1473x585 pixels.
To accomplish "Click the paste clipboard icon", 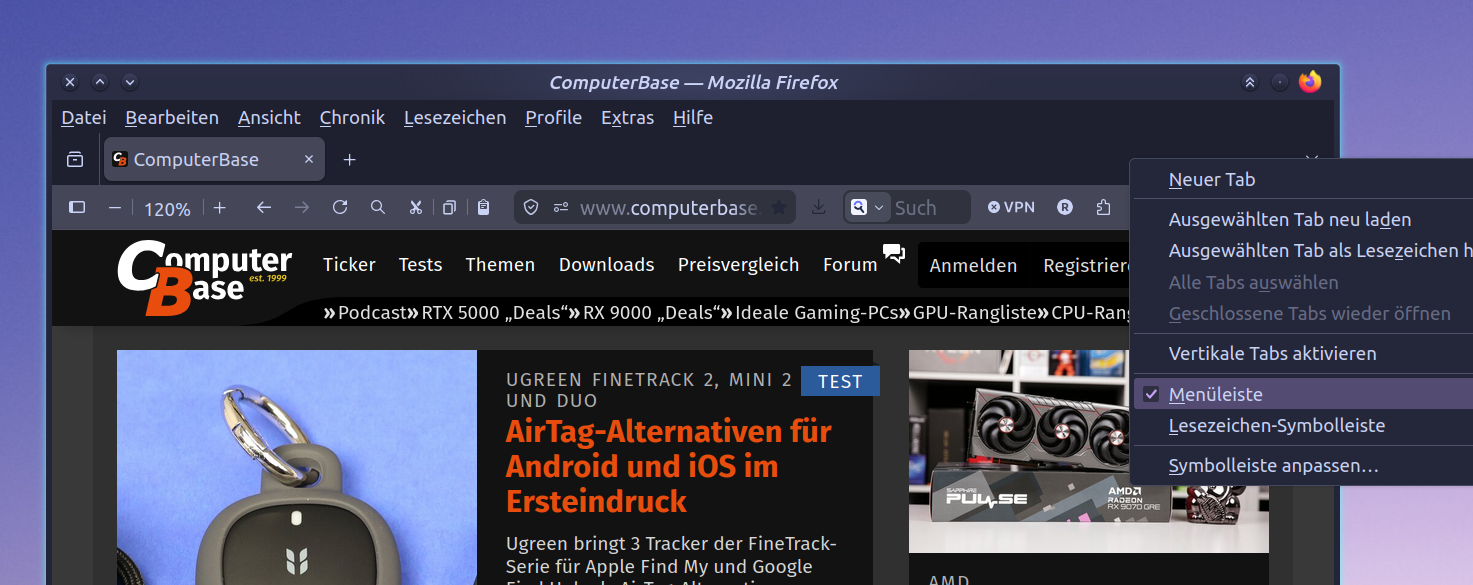I will pos(484,208).
